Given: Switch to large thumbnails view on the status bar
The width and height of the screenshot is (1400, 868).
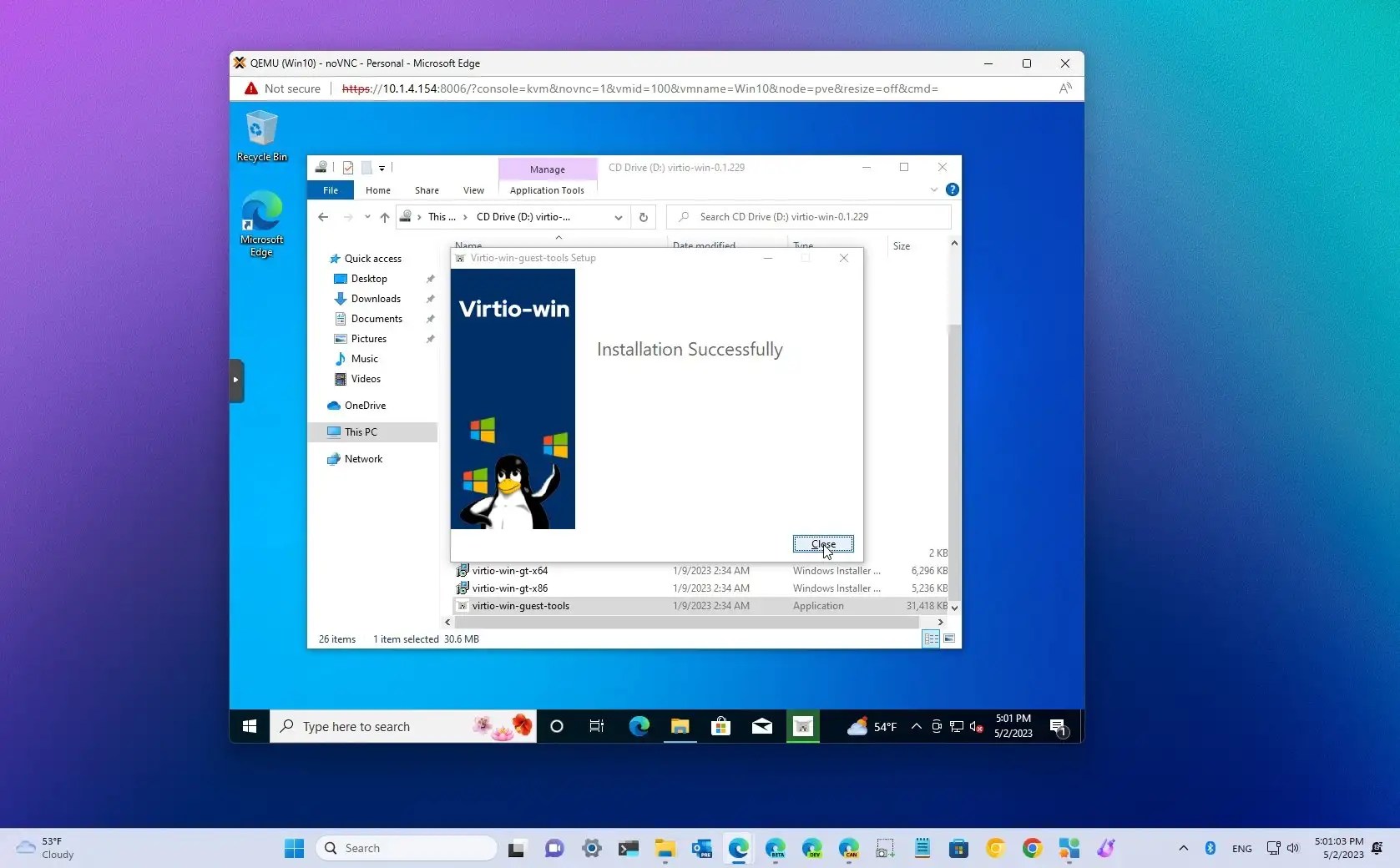Looking at the screenshot, I should 949,639.
